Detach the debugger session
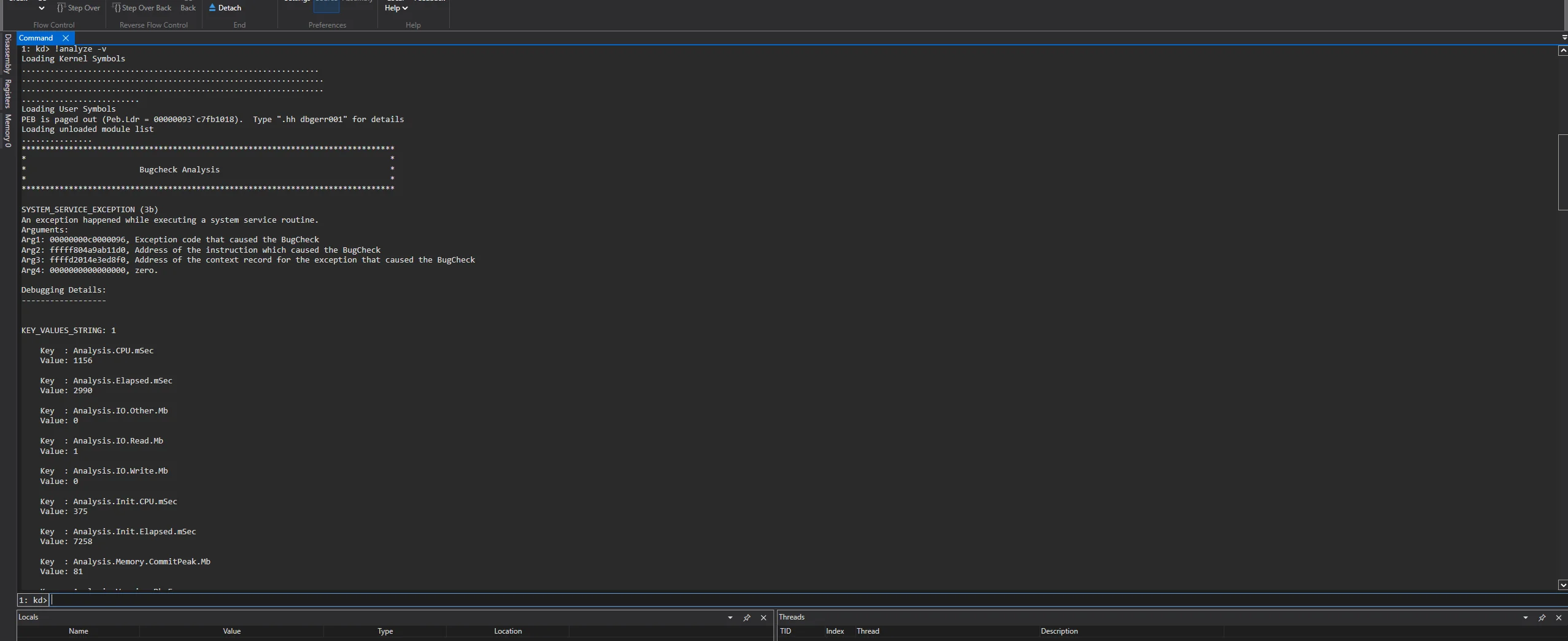Screen dimensions: 1568x641 tap(225, 8)
